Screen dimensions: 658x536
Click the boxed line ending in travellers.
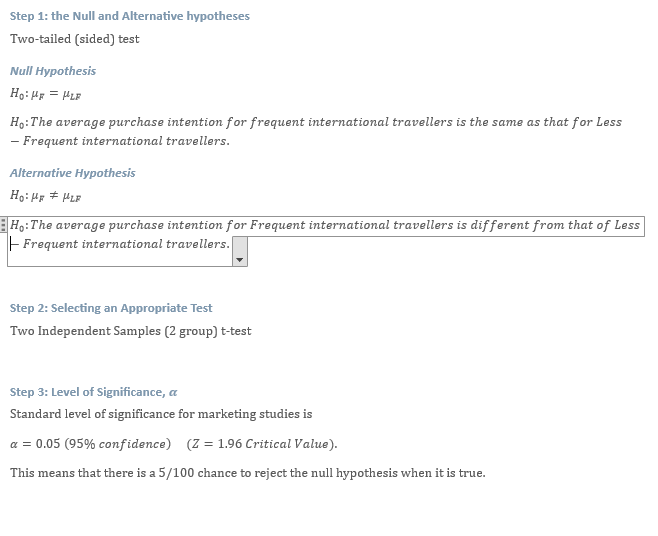pos(120,244)
